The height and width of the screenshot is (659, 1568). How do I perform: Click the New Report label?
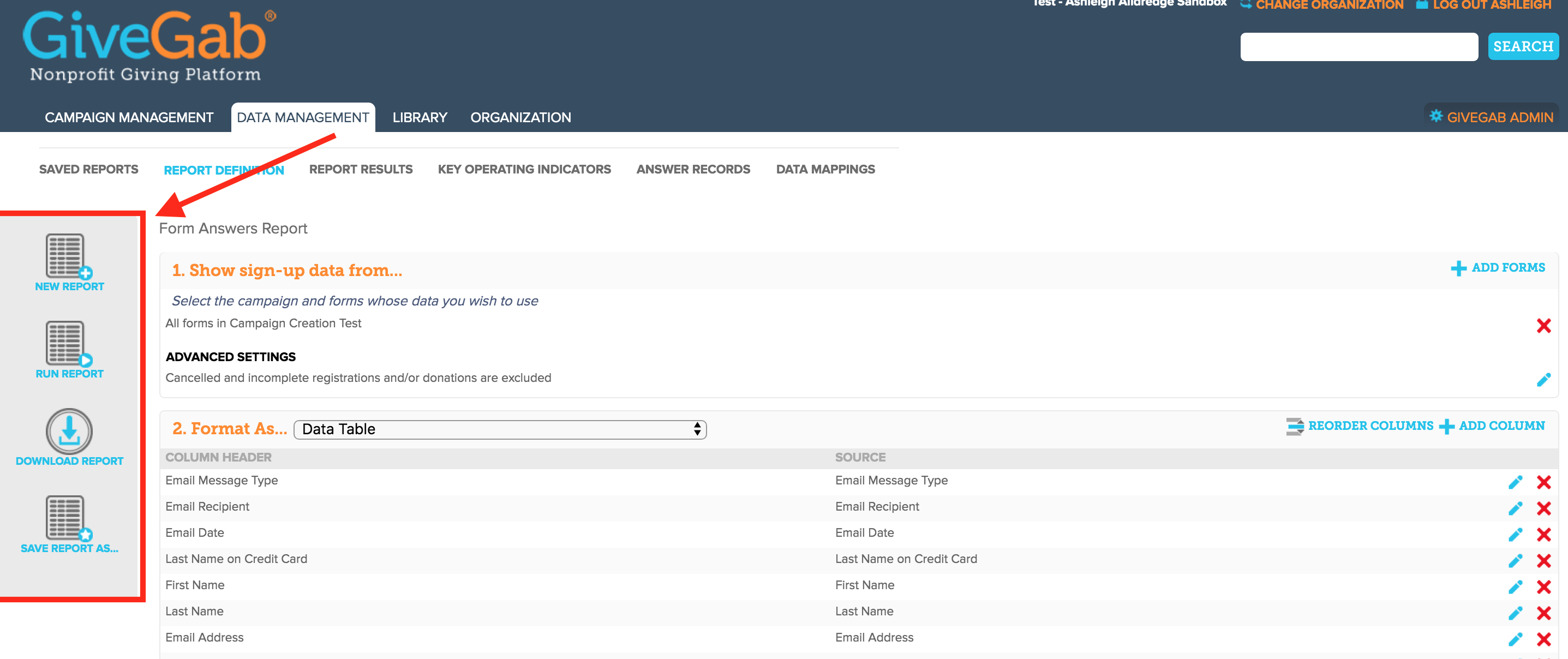click(69, 286)
